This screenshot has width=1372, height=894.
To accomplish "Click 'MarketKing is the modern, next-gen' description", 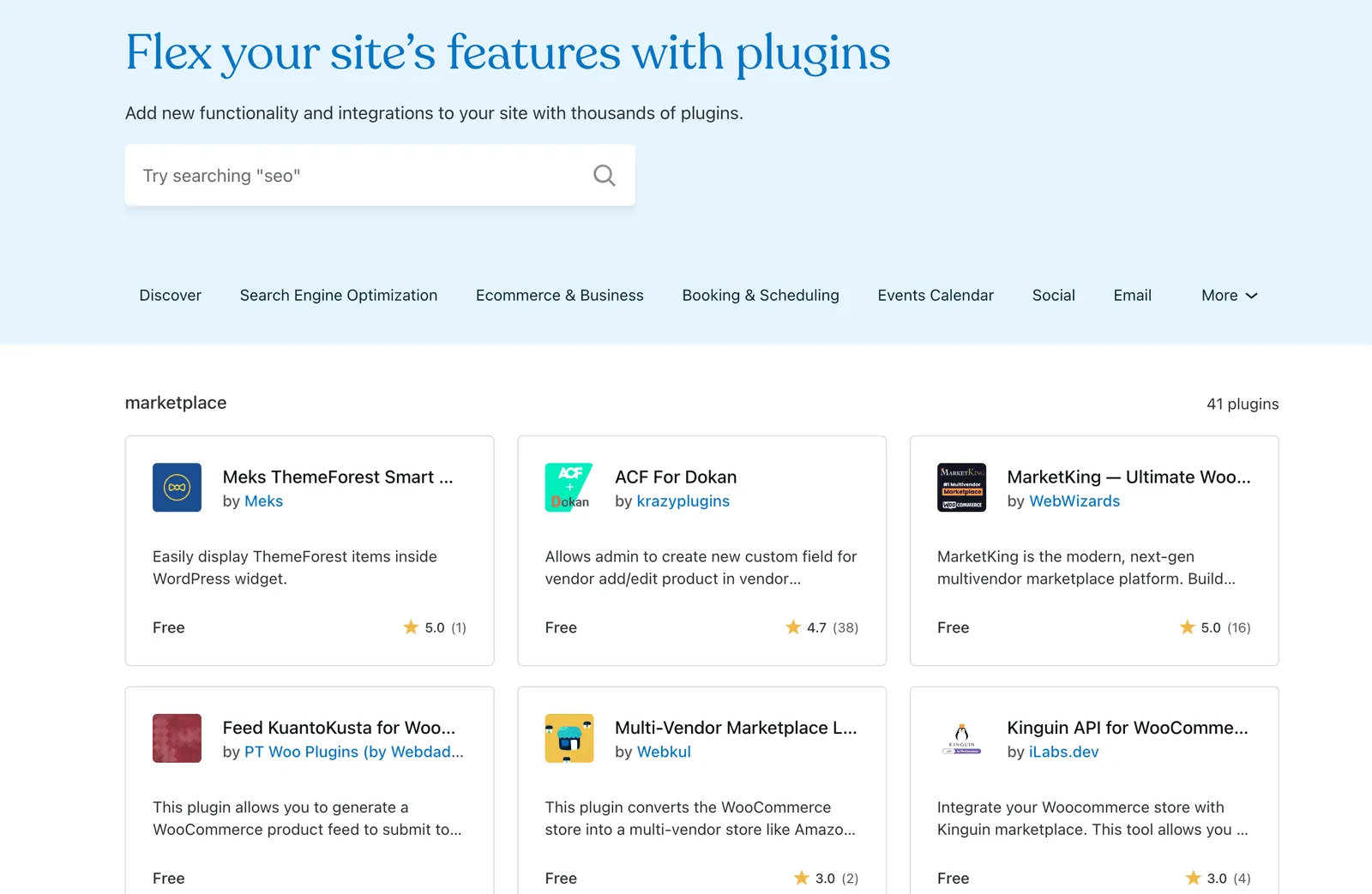I will tap(1086, 567).
